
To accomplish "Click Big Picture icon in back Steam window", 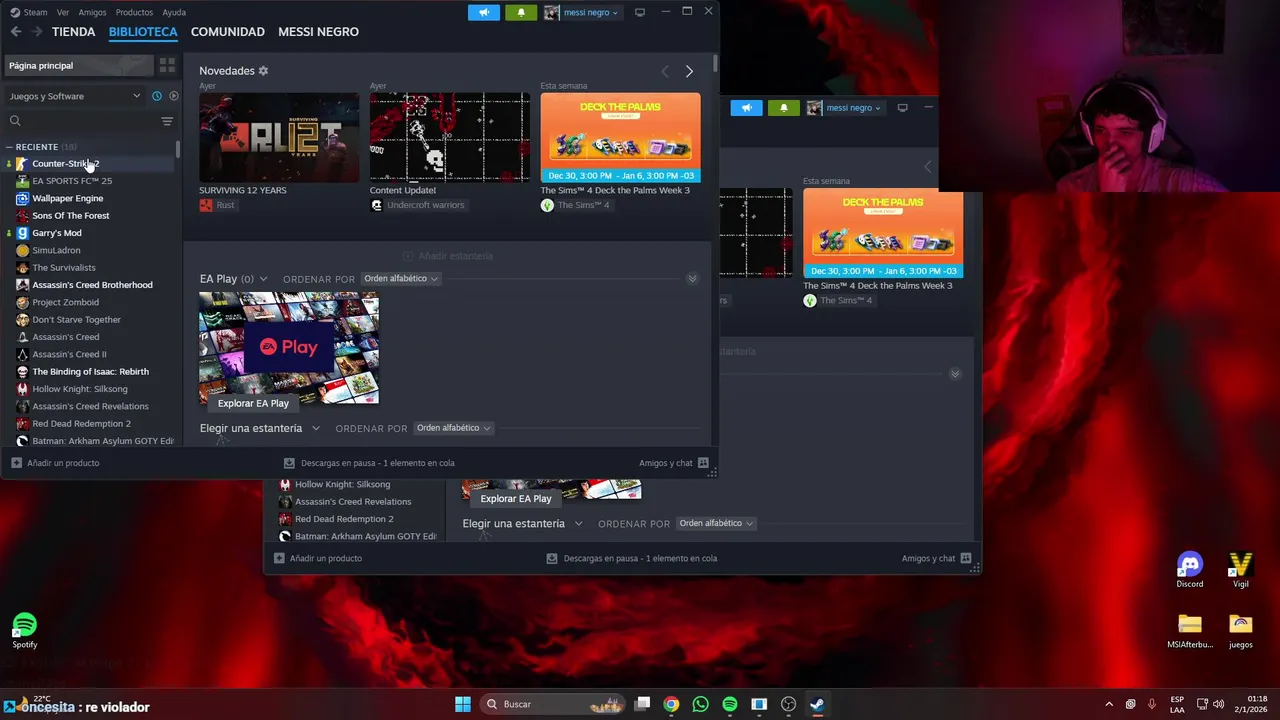I will pyautogui.click(x=902, y=107).
